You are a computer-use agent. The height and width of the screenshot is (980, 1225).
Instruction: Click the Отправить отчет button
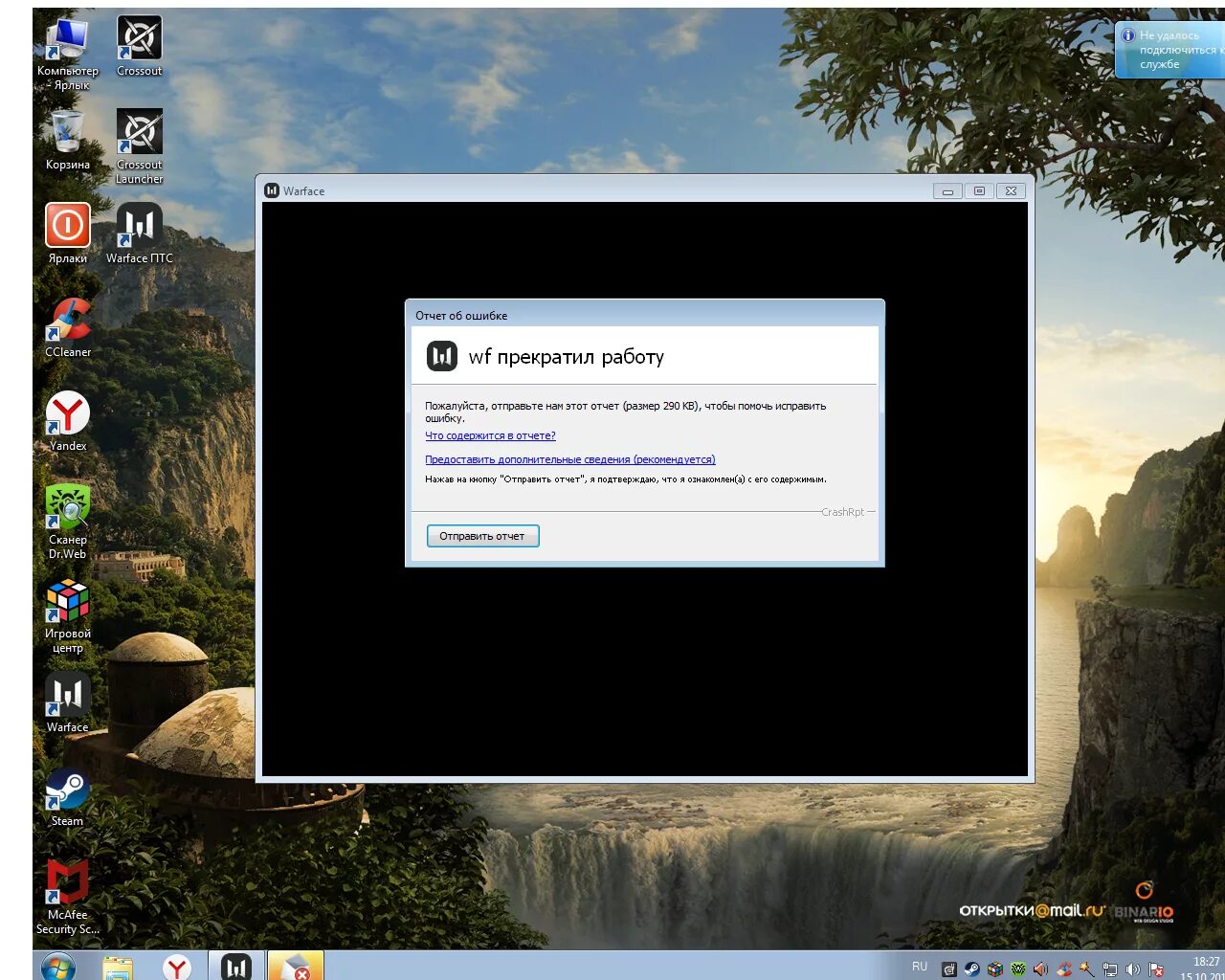coord(482,536)
